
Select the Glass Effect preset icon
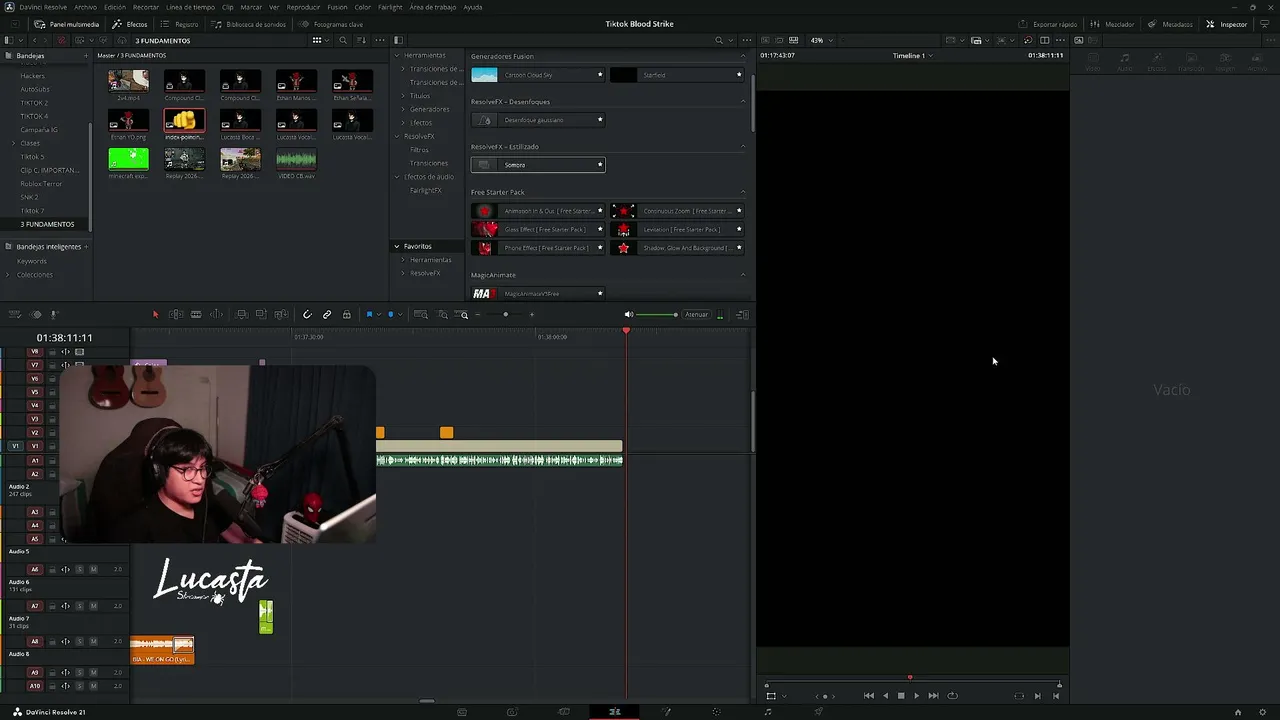coord(485,229)
